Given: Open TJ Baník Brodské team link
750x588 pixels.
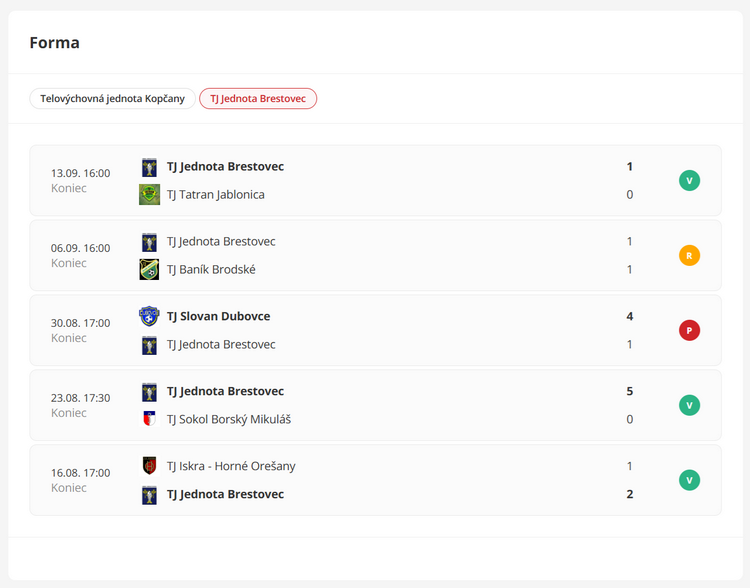Looking at the screenshot, I should [x=211, y=269].
